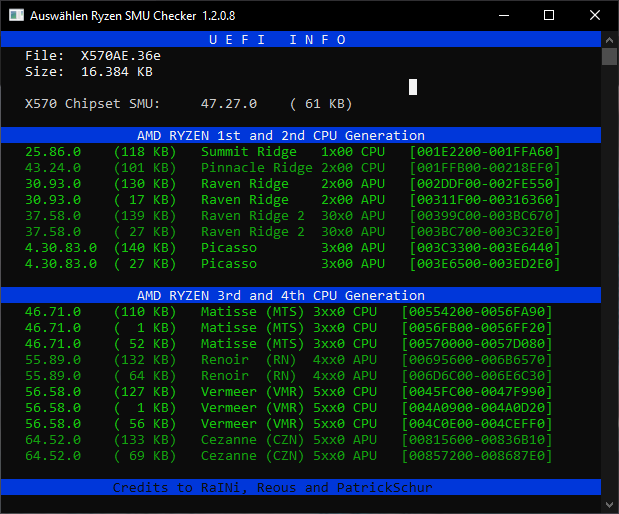619x514 pixels.
Task: Click the file name X570AE.36e
Action: coord(121,56)
